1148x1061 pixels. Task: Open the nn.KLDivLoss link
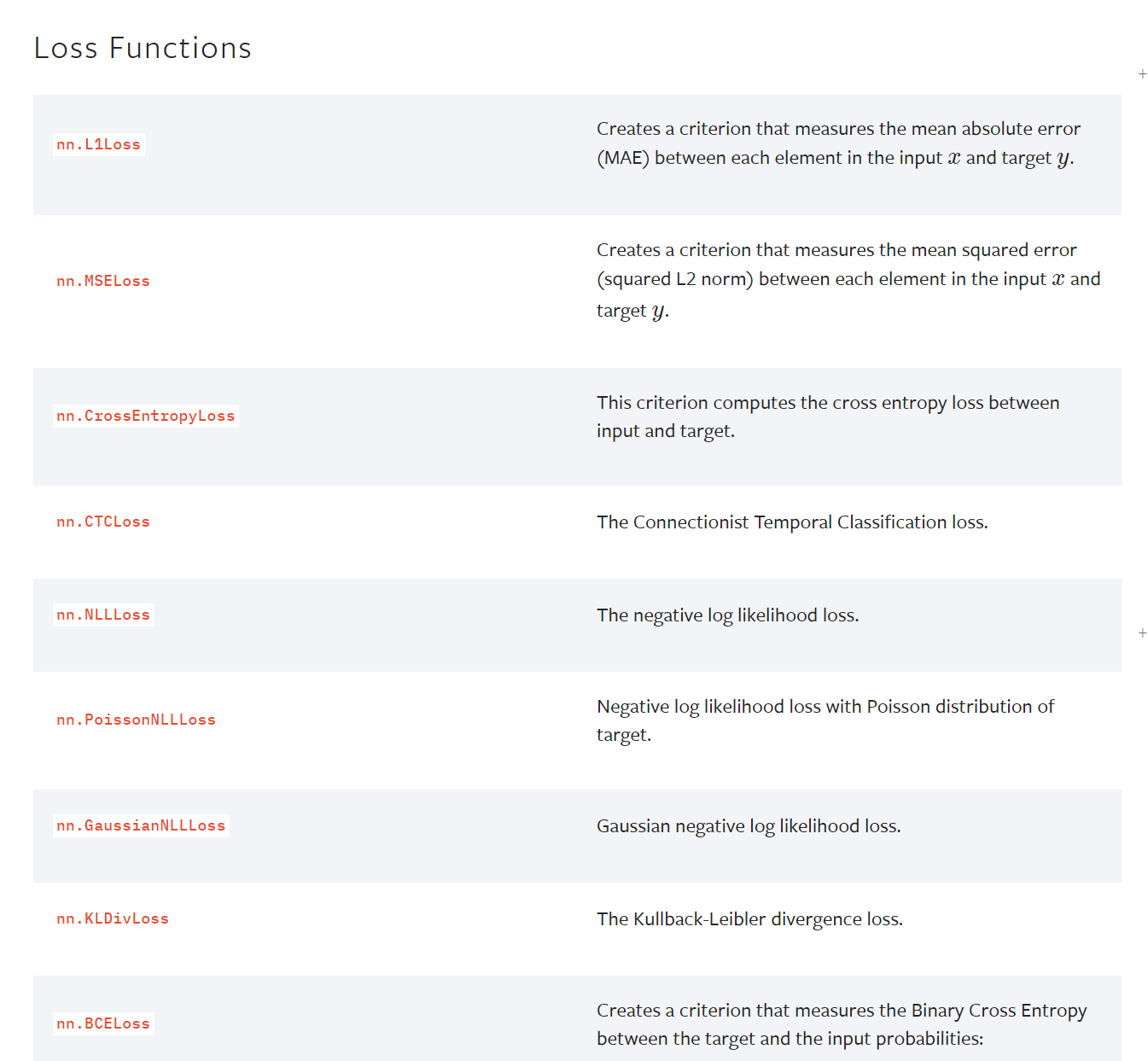pos(113,918)
